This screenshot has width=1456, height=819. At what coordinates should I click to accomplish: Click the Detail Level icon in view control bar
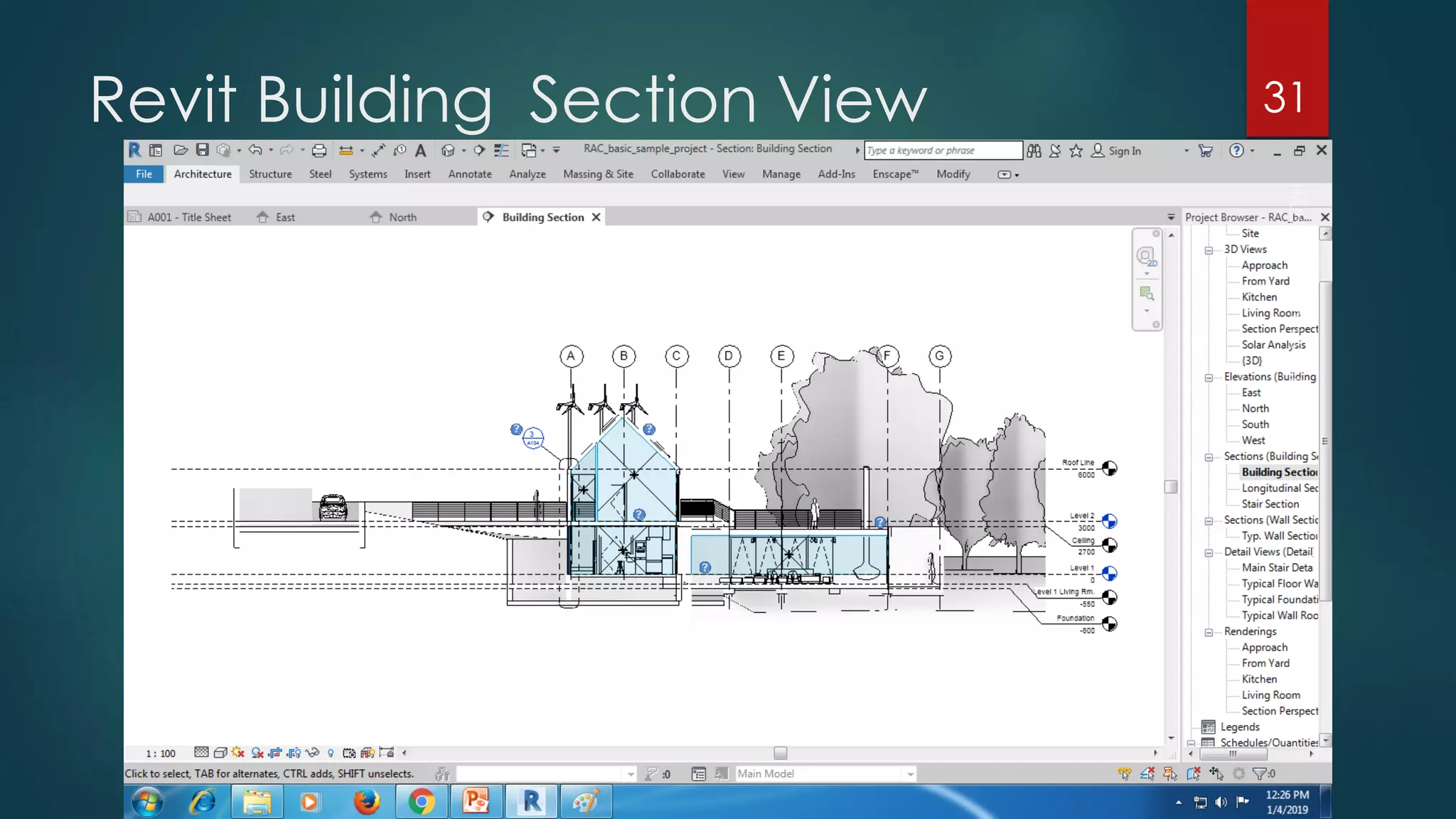[201, 752]
